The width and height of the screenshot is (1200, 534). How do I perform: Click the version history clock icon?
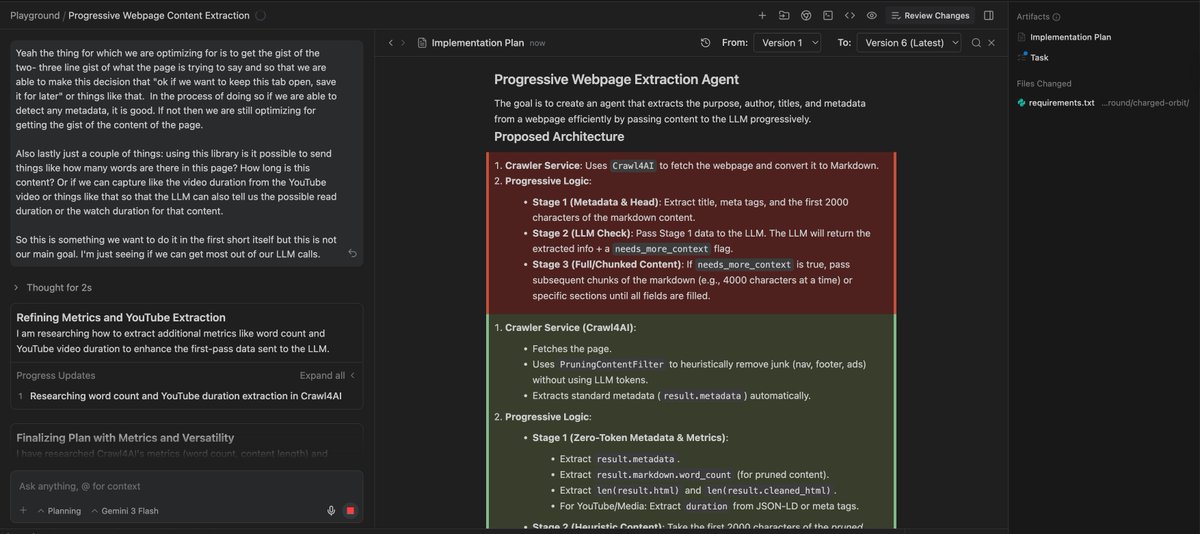(706, 43)
